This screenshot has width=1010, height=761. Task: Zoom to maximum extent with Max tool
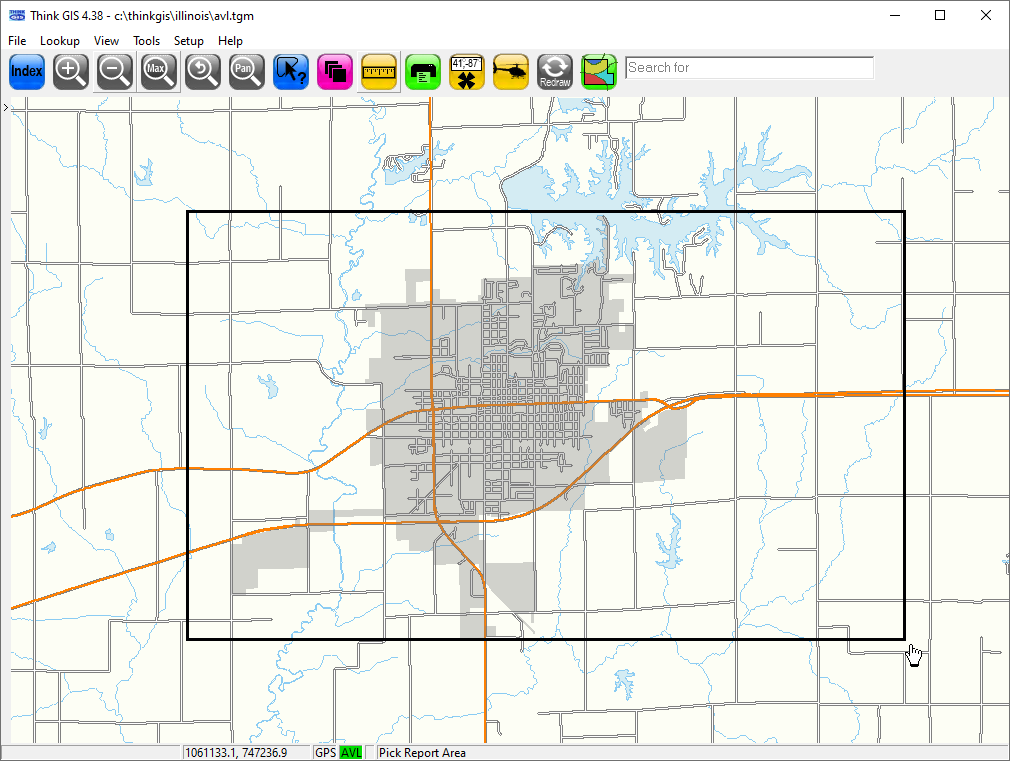pyautogui.click(x=159, y=71)
